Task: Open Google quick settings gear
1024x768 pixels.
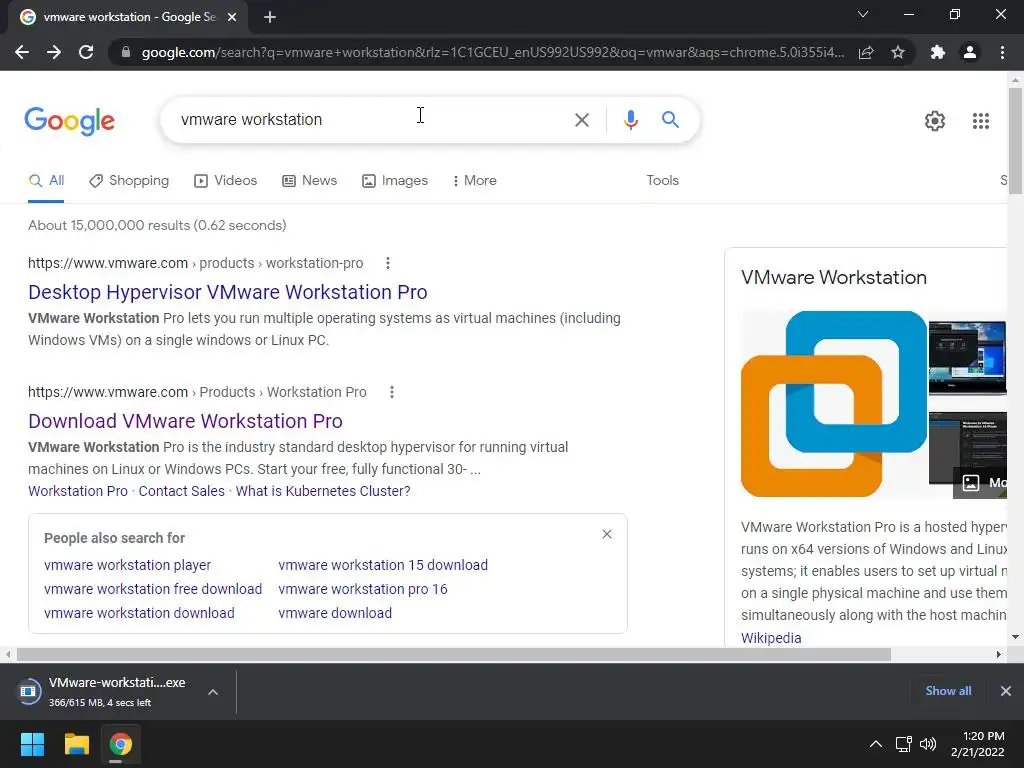Action: point(935,121)
